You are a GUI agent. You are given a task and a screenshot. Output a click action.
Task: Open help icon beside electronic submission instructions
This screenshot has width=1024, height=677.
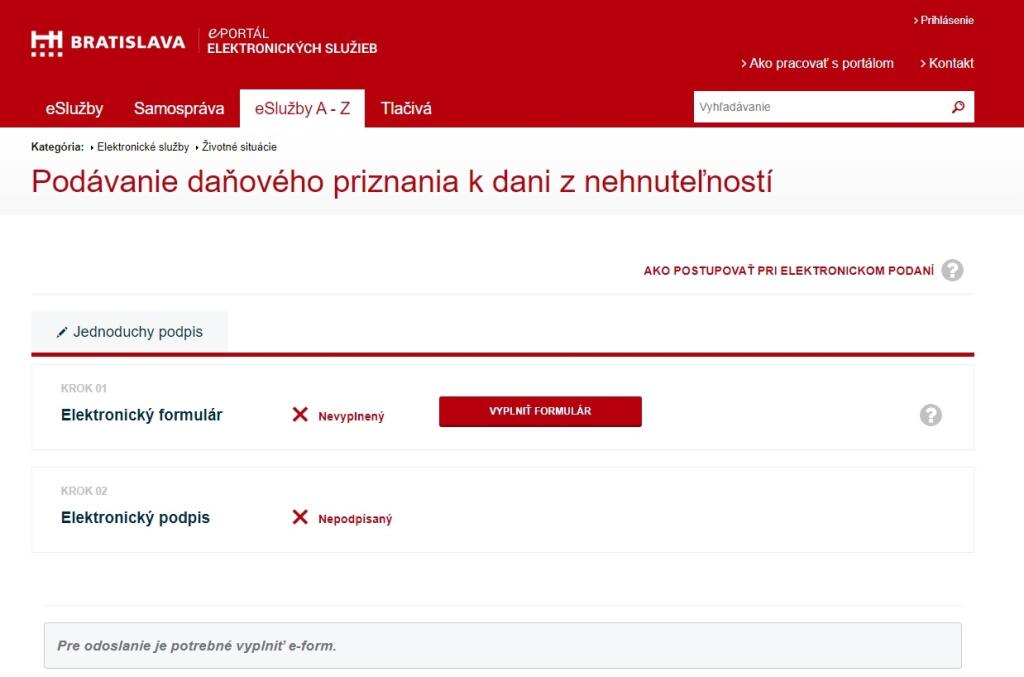(952, 270)
